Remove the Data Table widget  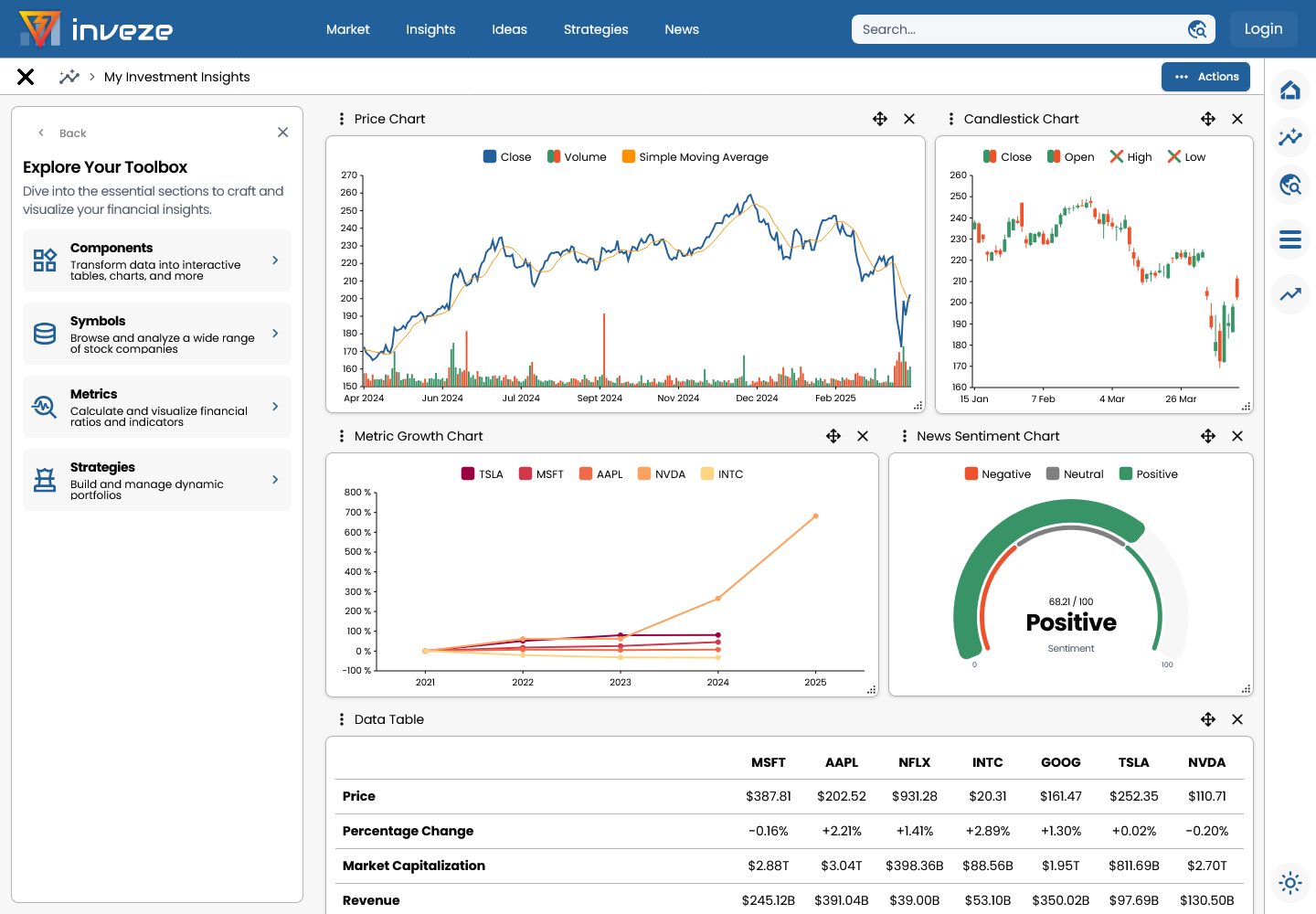[1237, 719]
